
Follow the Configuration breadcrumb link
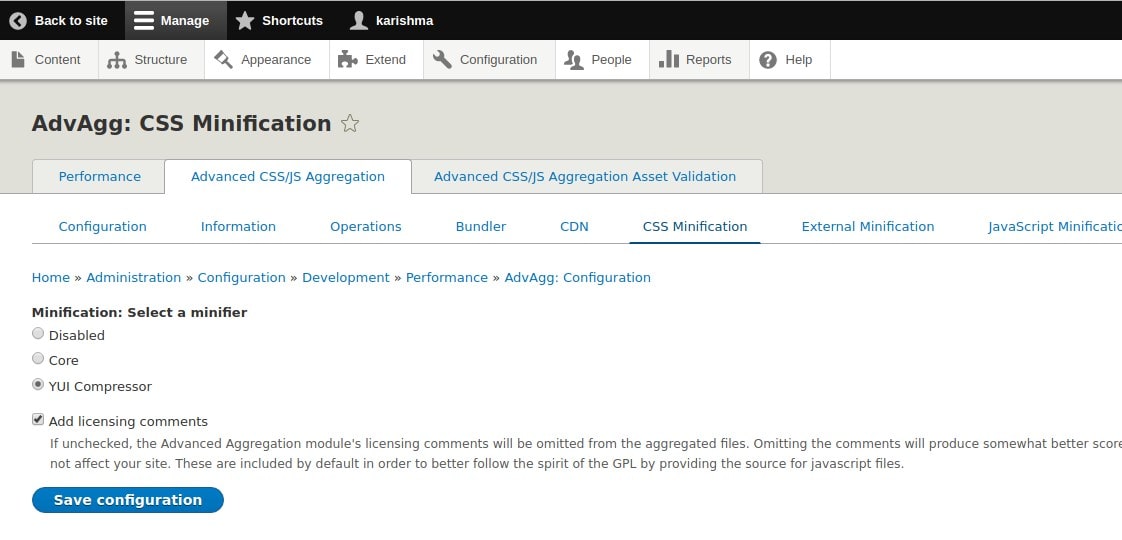[x=242, y=278]
